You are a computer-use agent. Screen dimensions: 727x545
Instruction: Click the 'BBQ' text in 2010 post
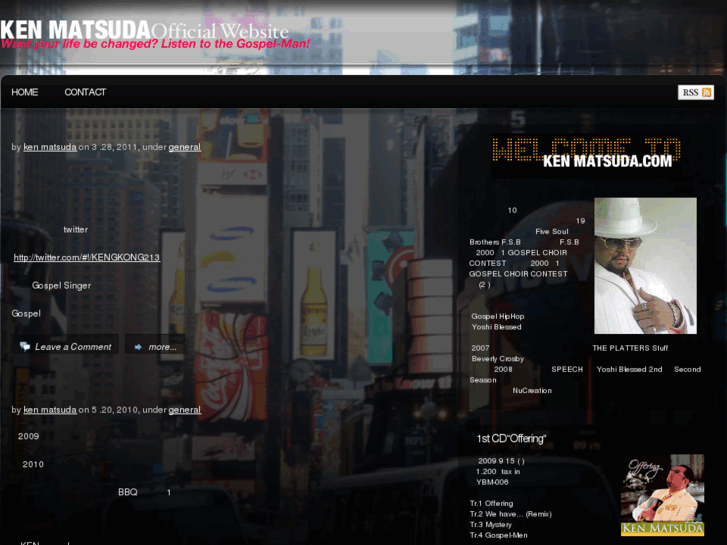click(x=128, y=492)
